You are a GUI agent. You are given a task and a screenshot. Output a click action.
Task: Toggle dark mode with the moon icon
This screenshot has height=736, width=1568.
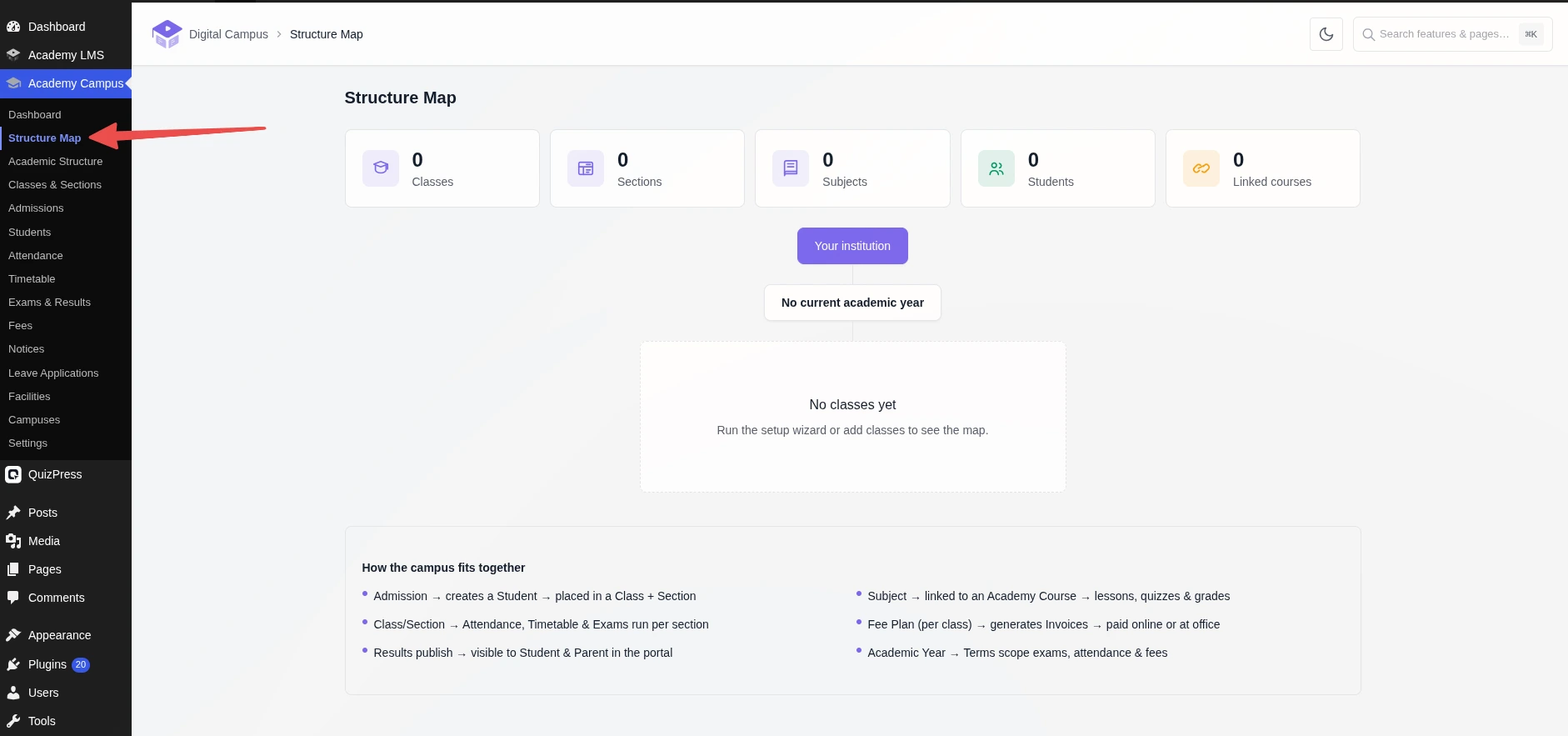tap(1326, 34)
